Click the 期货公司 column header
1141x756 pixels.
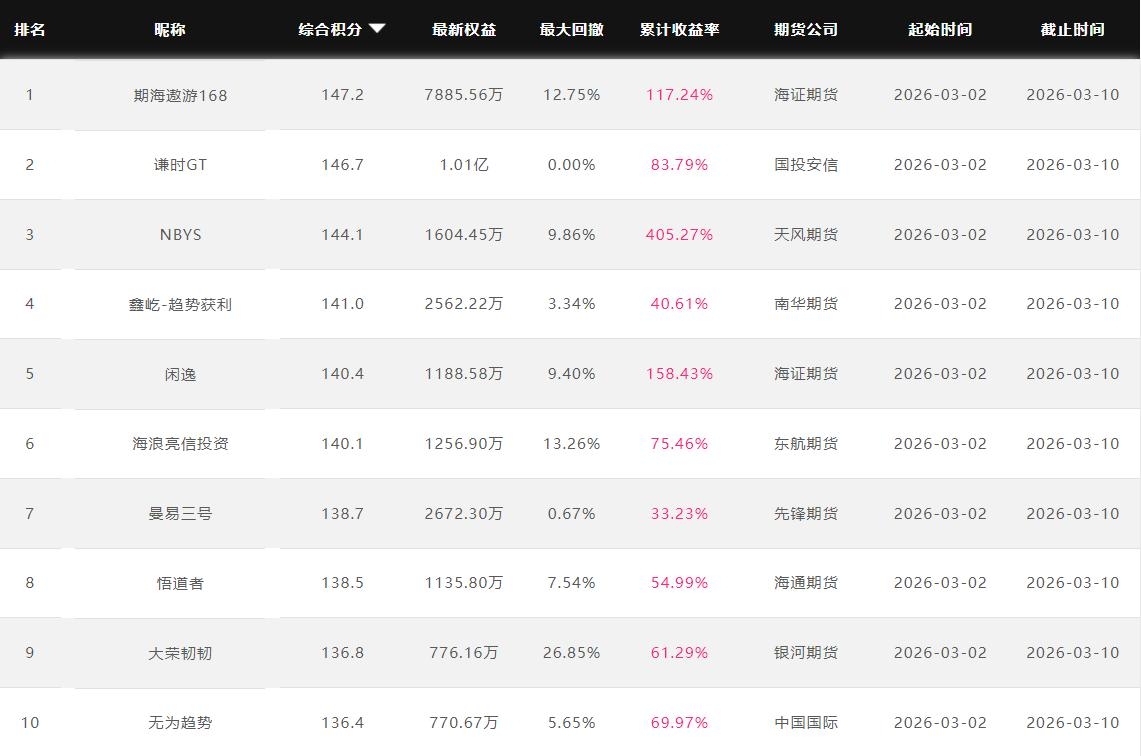pos(806,30)
